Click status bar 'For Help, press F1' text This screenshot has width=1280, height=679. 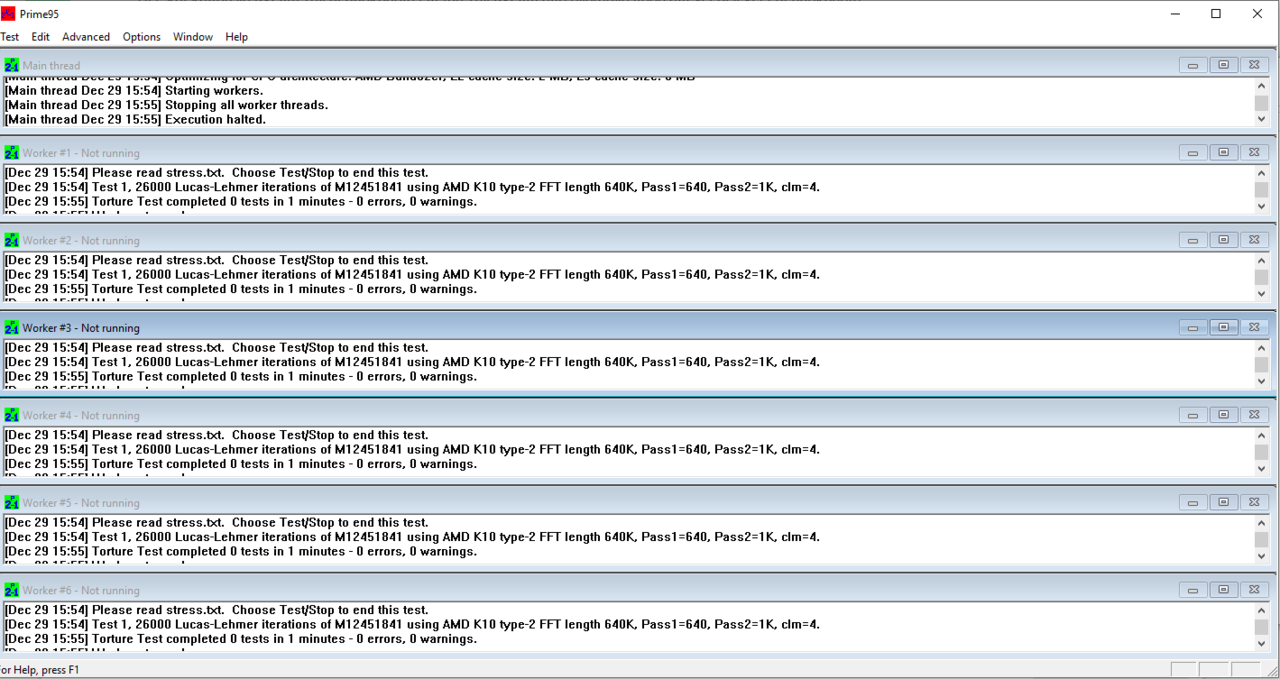[40, 670]
